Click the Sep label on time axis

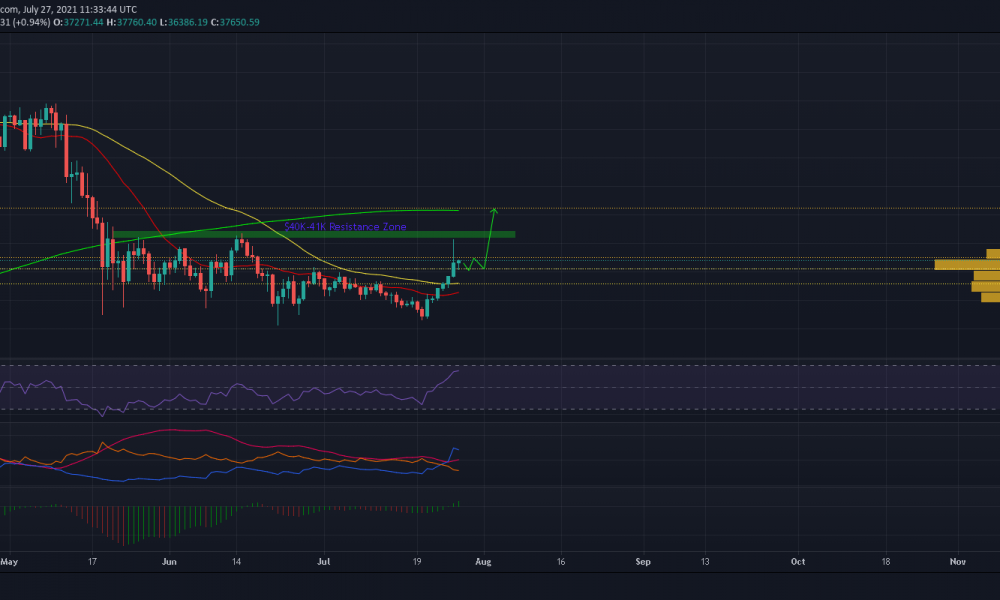coord(643,562)
